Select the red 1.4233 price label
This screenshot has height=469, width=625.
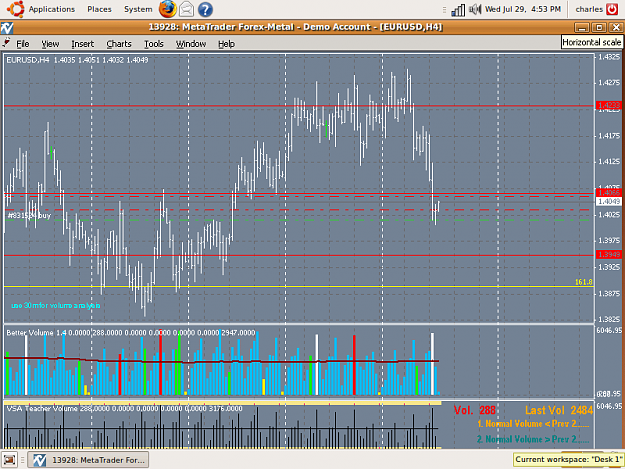coord(609,105)
